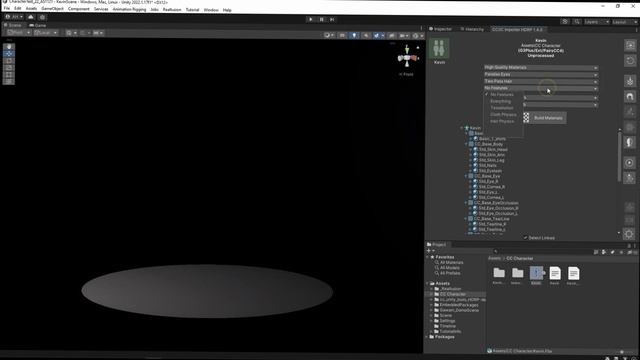Select the Timeline folder in Assets
This screenshot has height=360, width=640.
coord(447,326)
